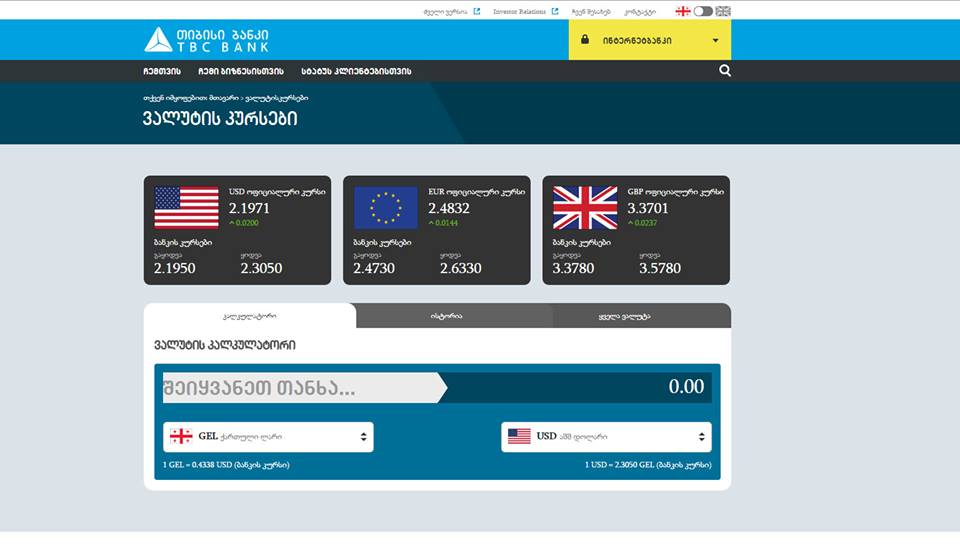Click the ვალუტის კალკულატორი heading

point(225,345)
